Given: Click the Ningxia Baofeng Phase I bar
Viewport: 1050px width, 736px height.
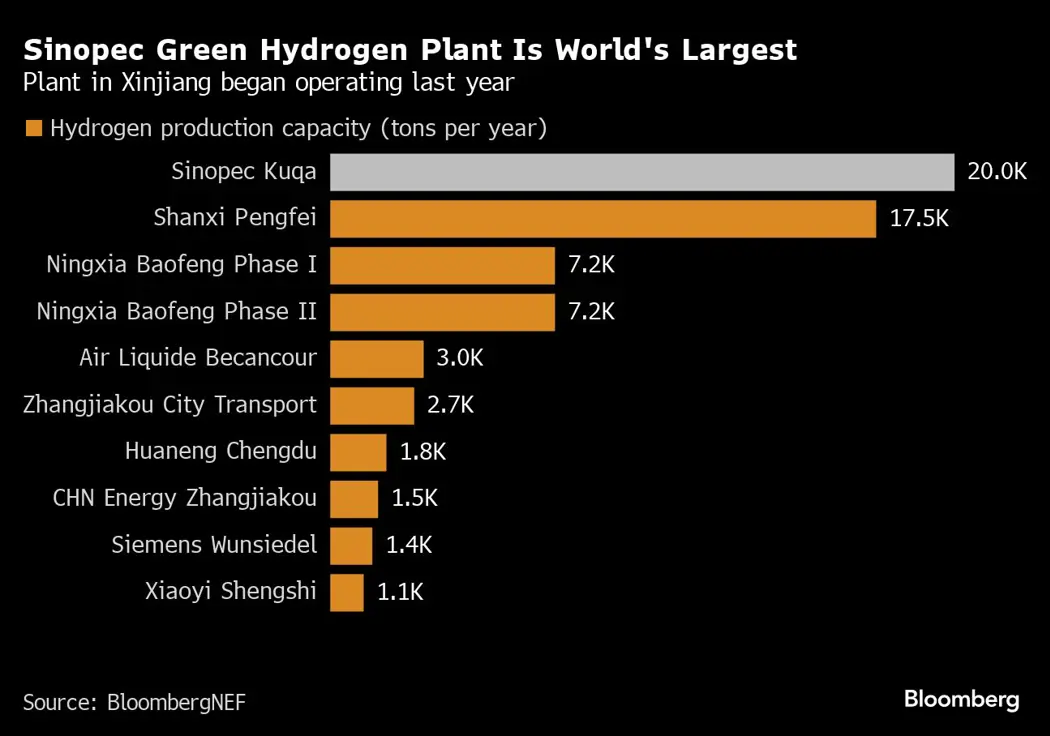Looking at the screenshot, I should click(441, 265).
